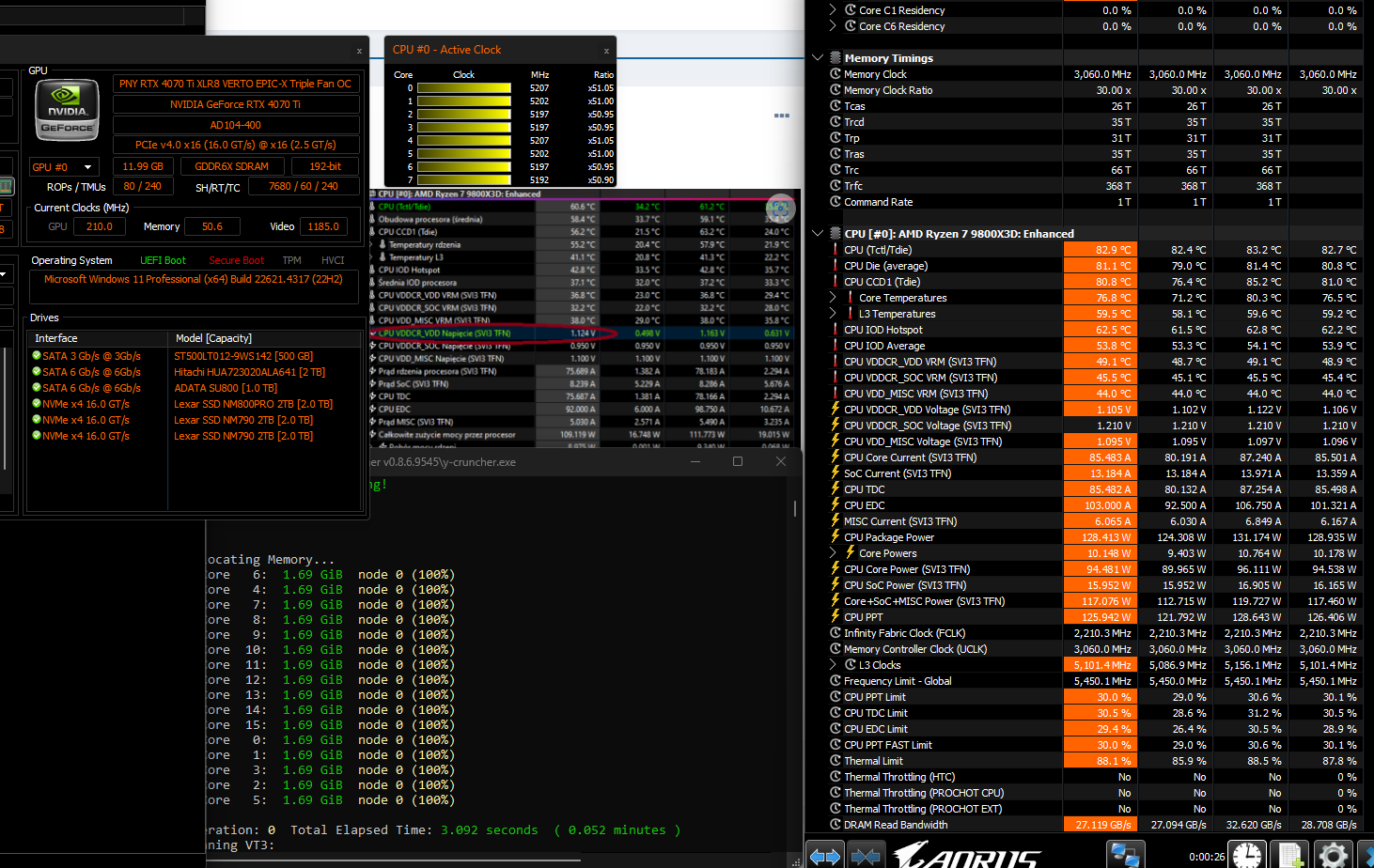Select the CPU Package Power sensor row
The width and height of the screenshot is (1374, 868).
click(x=888, y=537)
